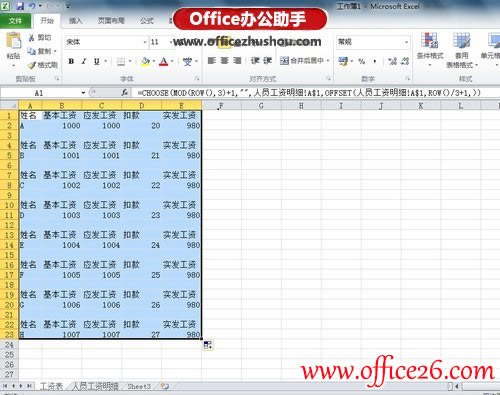Click horizontal scrollbar left arrow
Image resolution: width=500 pixels, height=395 pixels.
[x=456, y=386]
